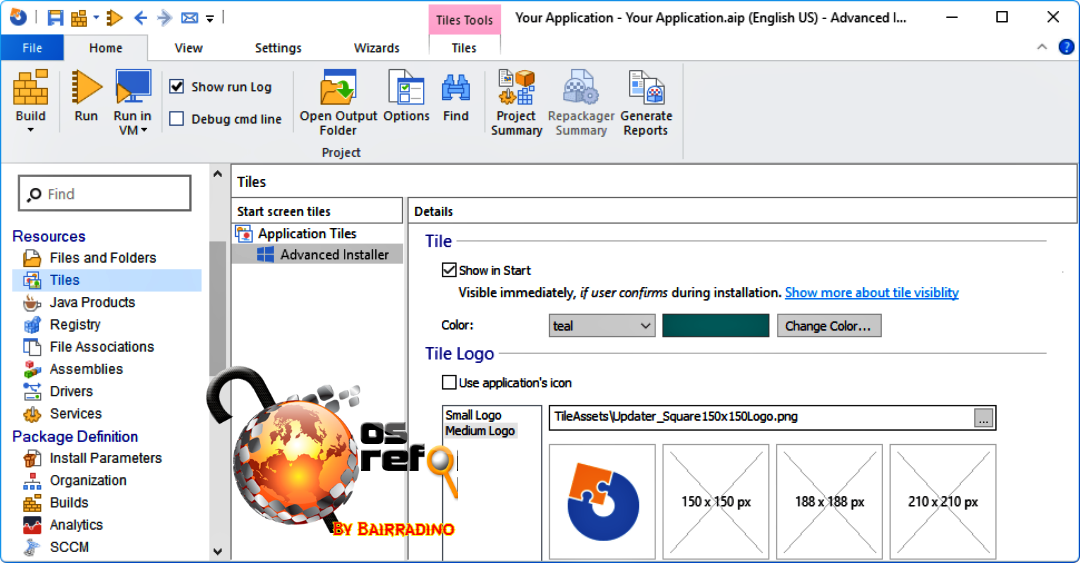1080x563 pixels.
Task: Run the project with Run icon
Action: (86, 88)
